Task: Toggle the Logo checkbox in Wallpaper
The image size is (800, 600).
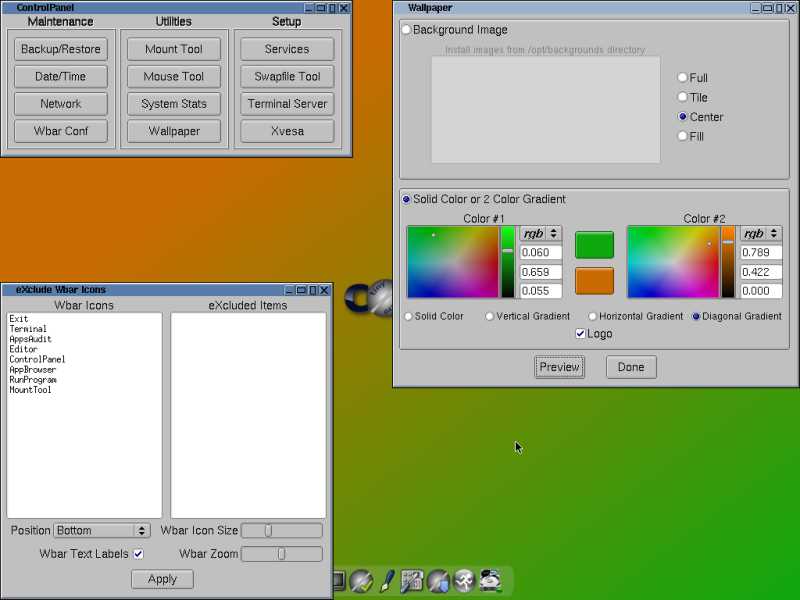Action: pos(581,333)
